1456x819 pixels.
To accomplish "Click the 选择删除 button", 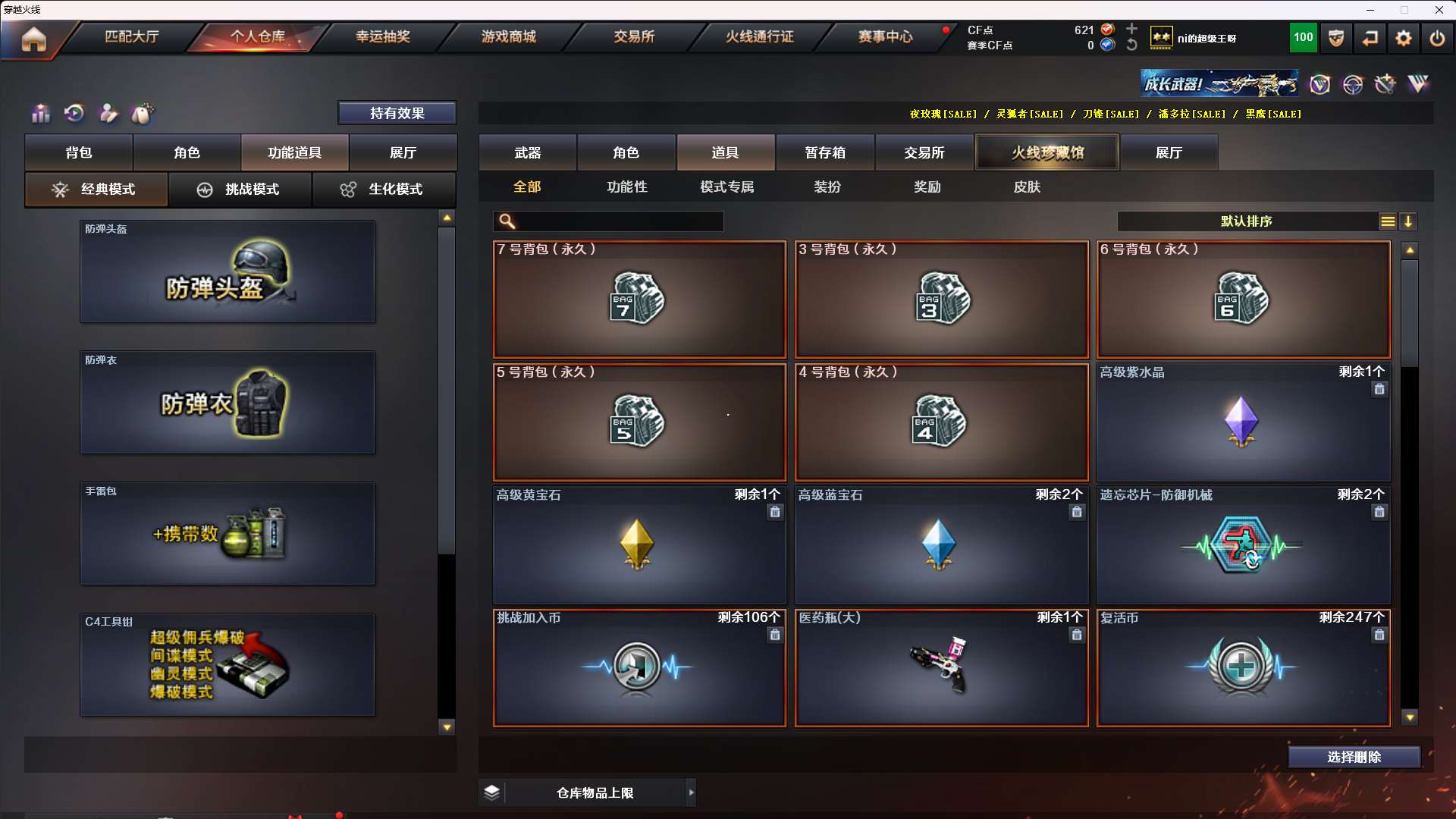I will [1354, 757].
